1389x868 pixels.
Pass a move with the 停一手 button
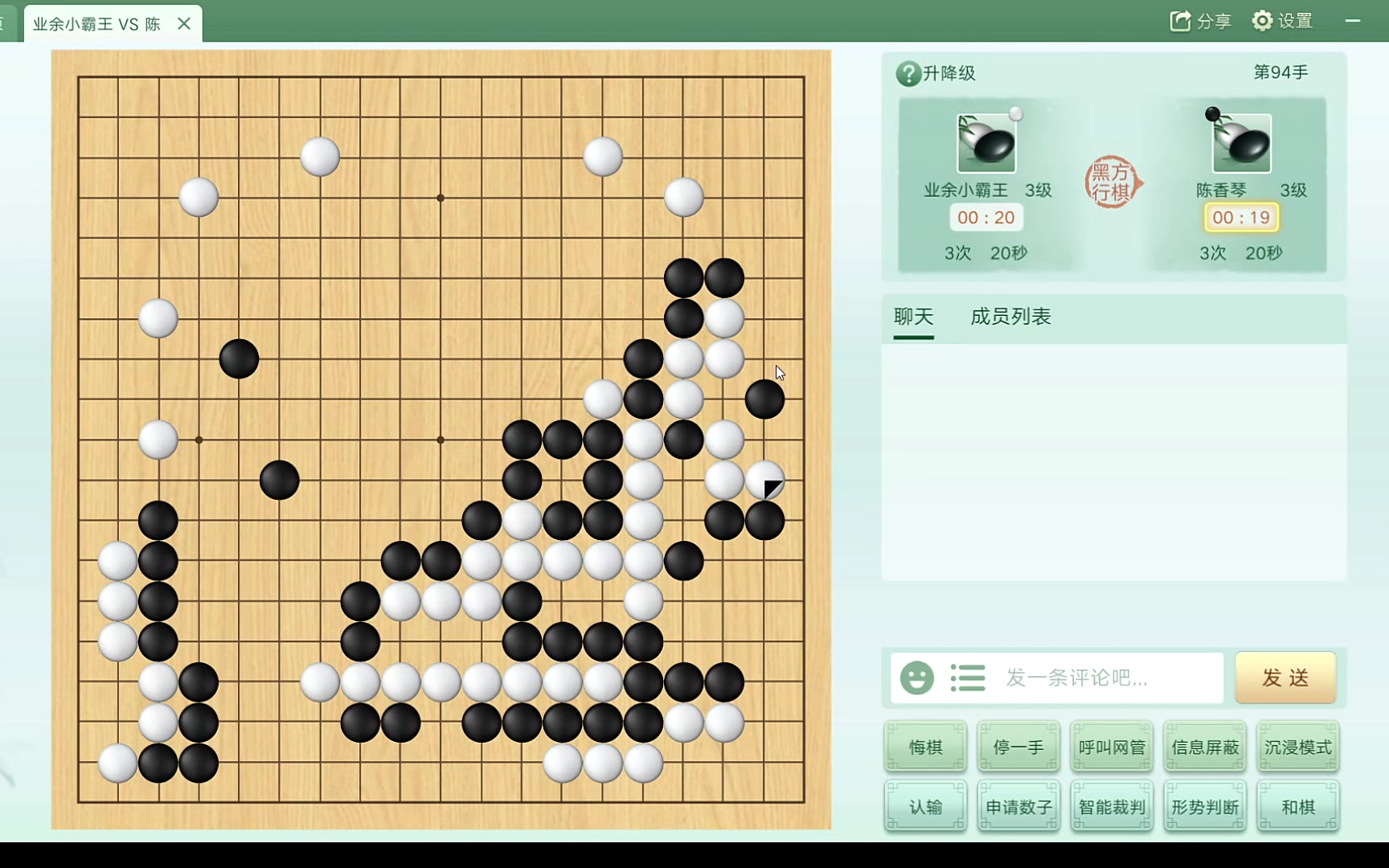point(1018,747)
